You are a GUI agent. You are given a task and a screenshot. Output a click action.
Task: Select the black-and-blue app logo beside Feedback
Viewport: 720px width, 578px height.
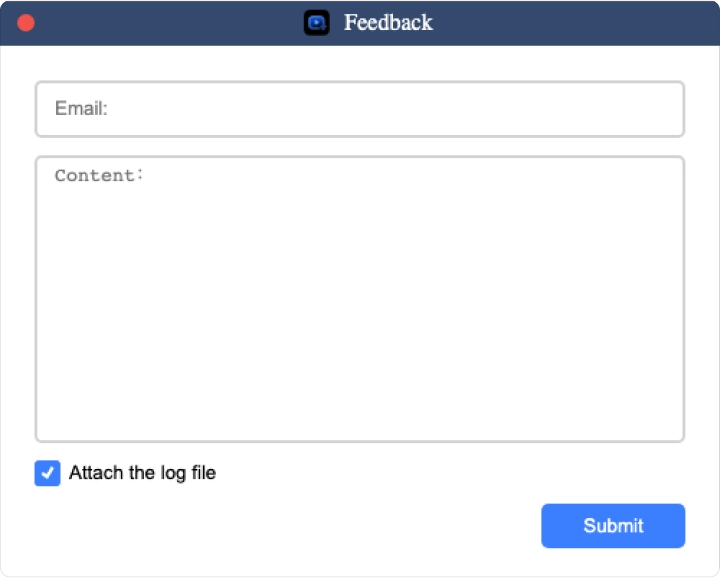tap(316, 22)
